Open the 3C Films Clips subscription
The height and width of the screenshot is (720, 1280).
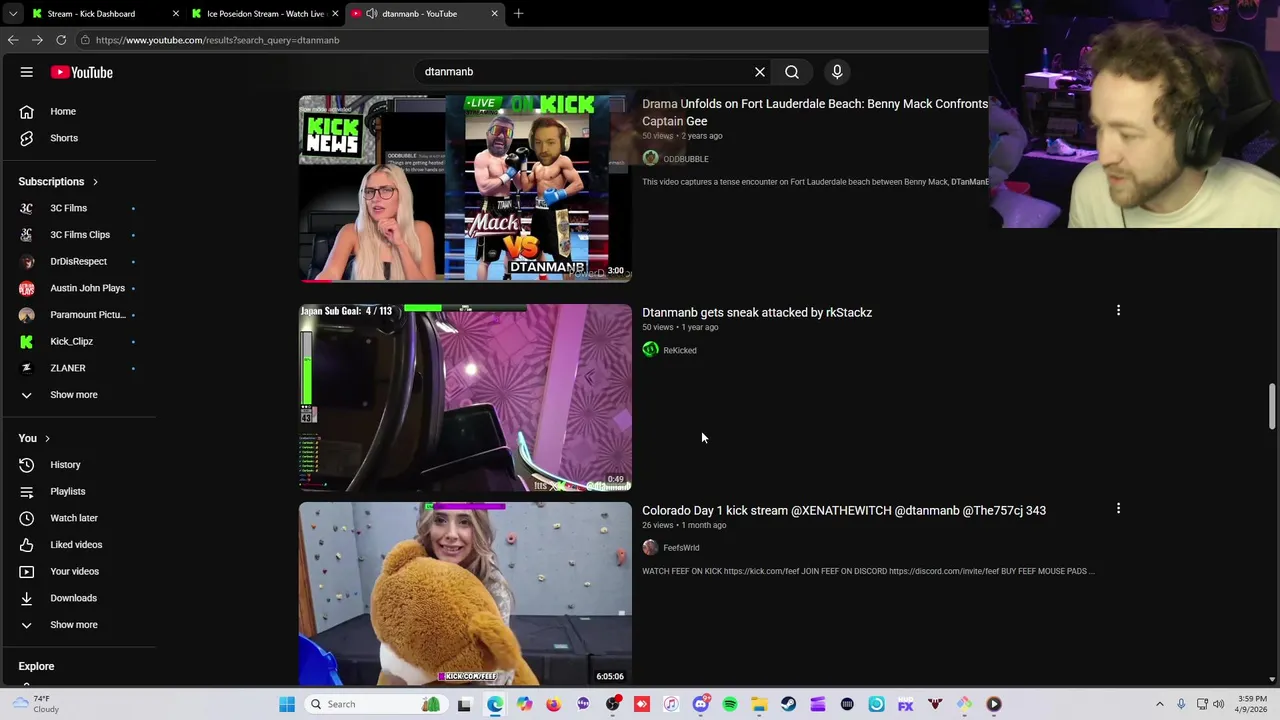tap(78, 235)
